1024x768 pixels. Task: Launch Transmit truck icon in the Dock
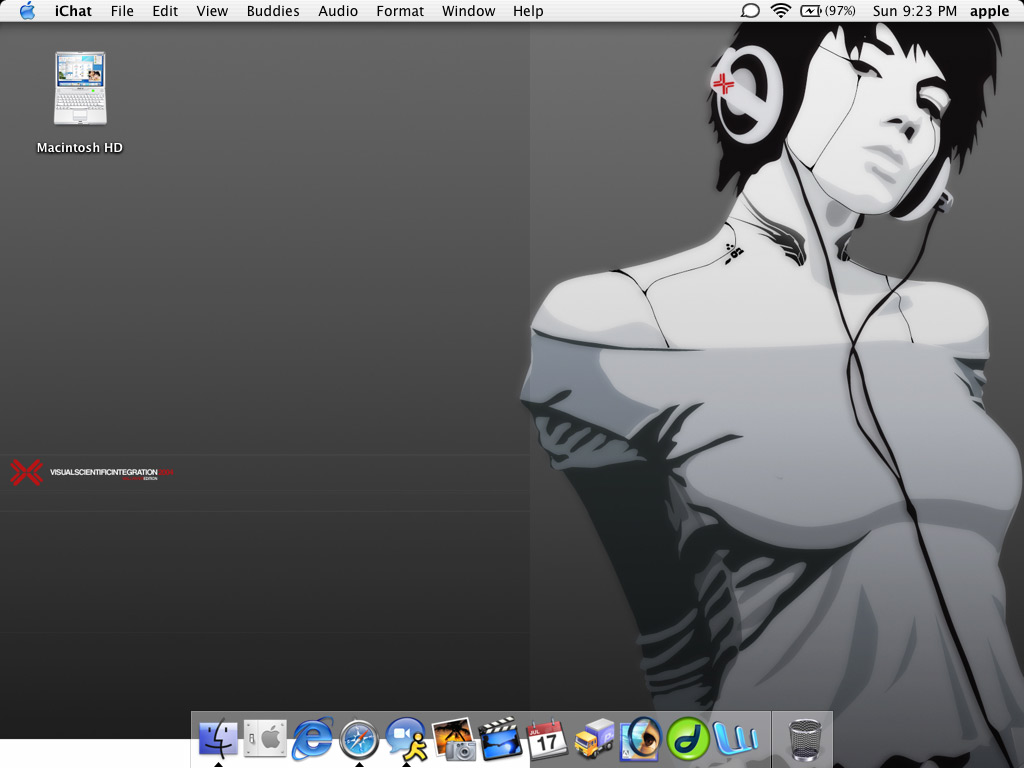tap(594, 739)
